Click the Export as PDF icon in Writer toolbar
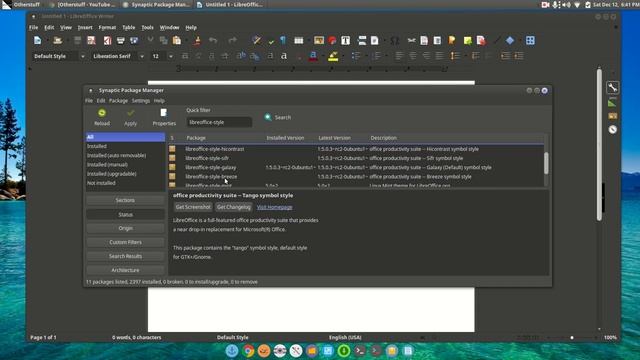640x360 pixels. pyautogui.click(x=107, y=40)
